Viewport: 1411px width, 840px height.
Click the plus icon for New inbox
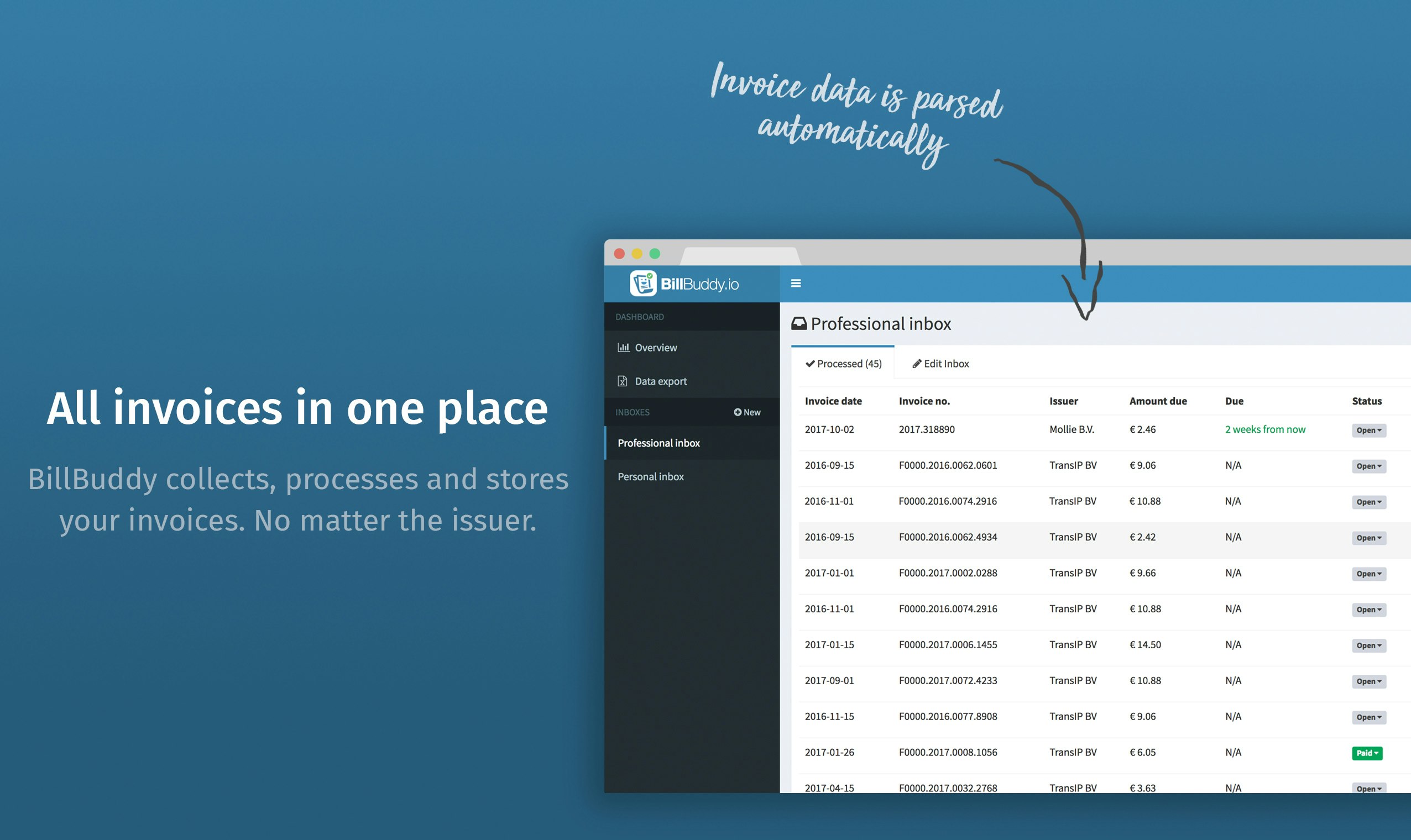(x=737, y=412)
